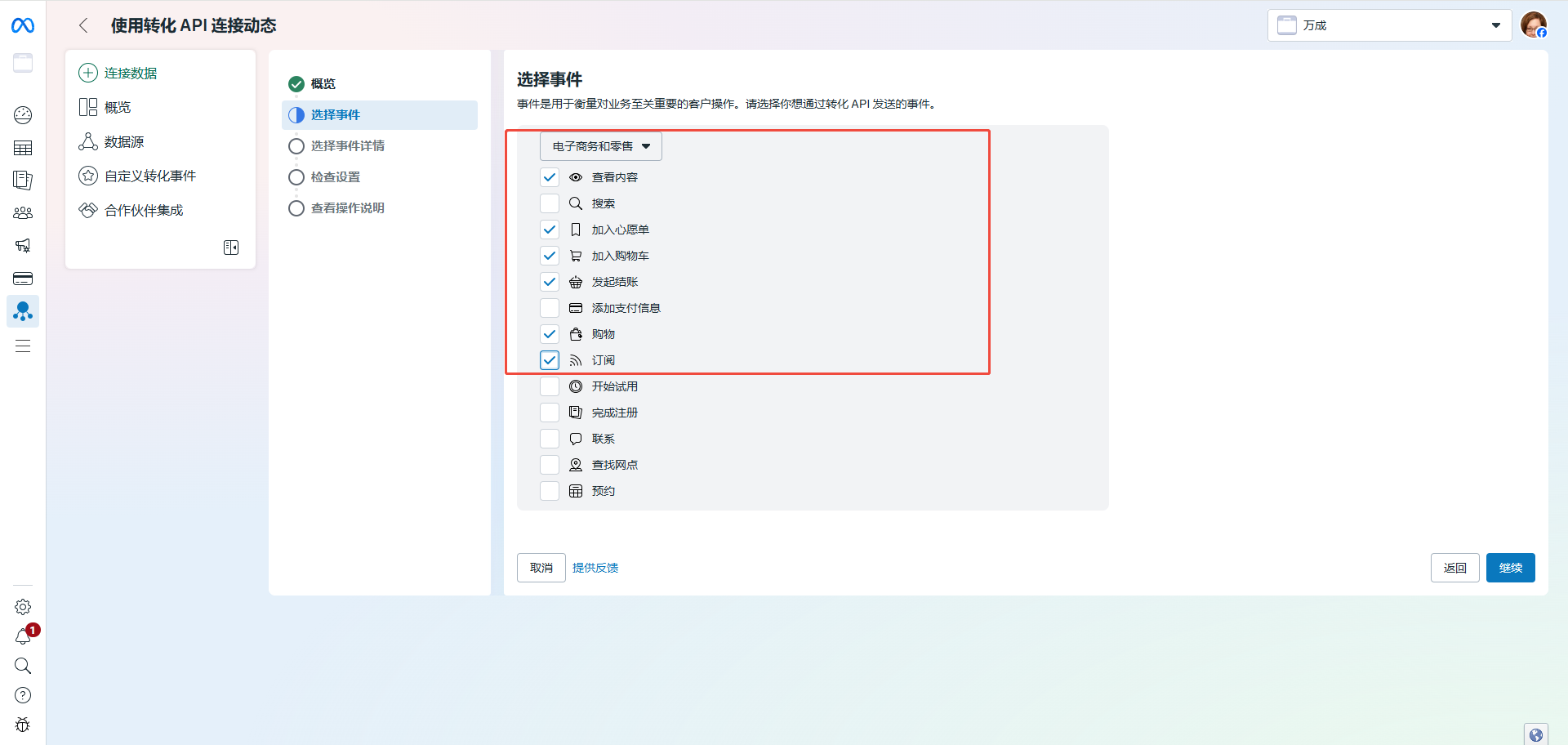Image resolution: width=1568 pixels, height=745 pixels.
Task: Open the help question mark icon
Action: pyautogui.click(x=23, y=695)
